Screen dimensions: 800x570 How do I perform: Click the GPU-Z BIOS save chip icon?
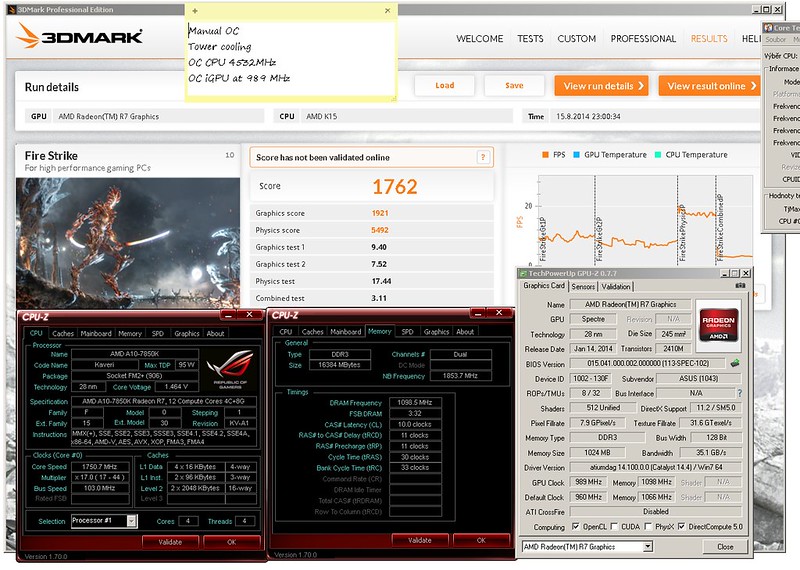click(735, 363)
